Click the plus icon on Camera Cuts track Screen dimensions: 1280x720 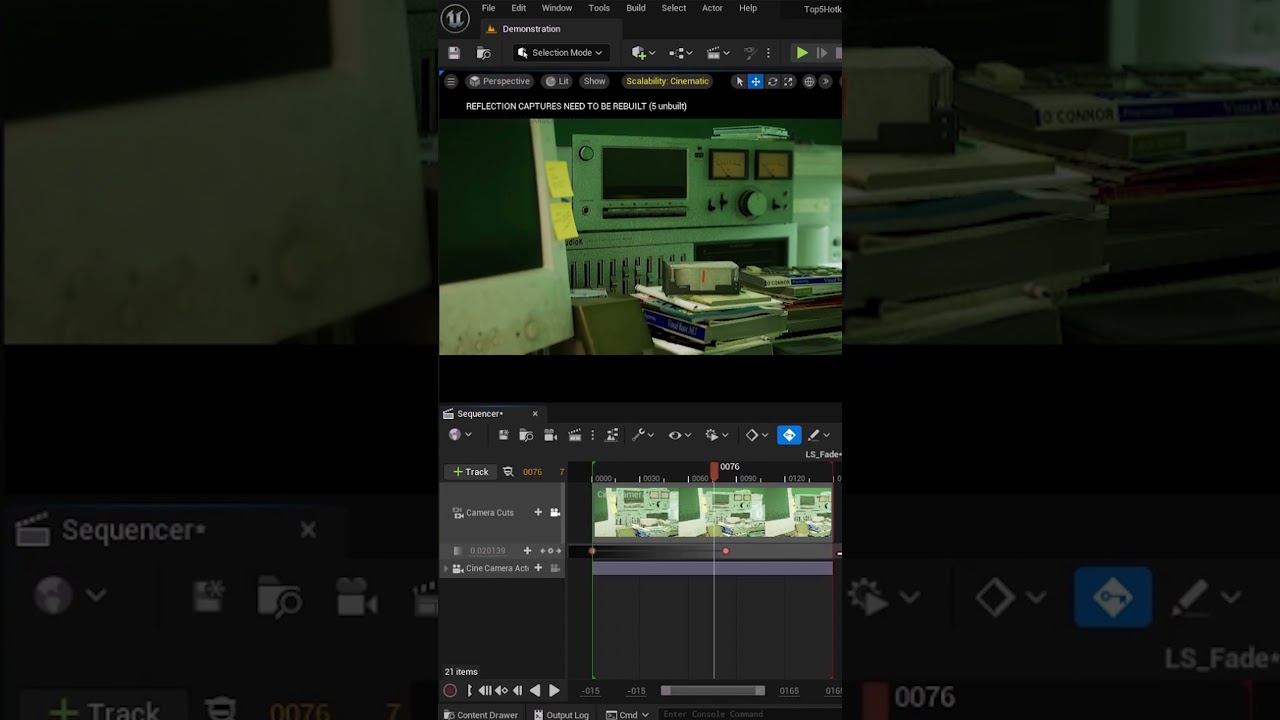pos(538,513)
